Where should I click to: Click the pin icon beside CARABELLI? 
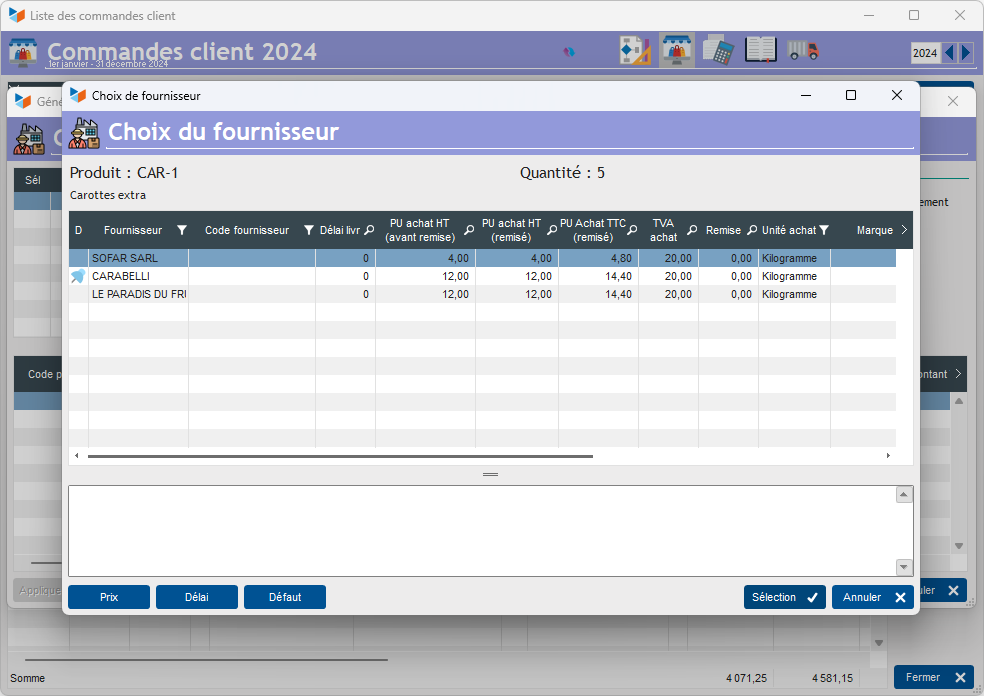pyautogui.click(x=78, y=277)
